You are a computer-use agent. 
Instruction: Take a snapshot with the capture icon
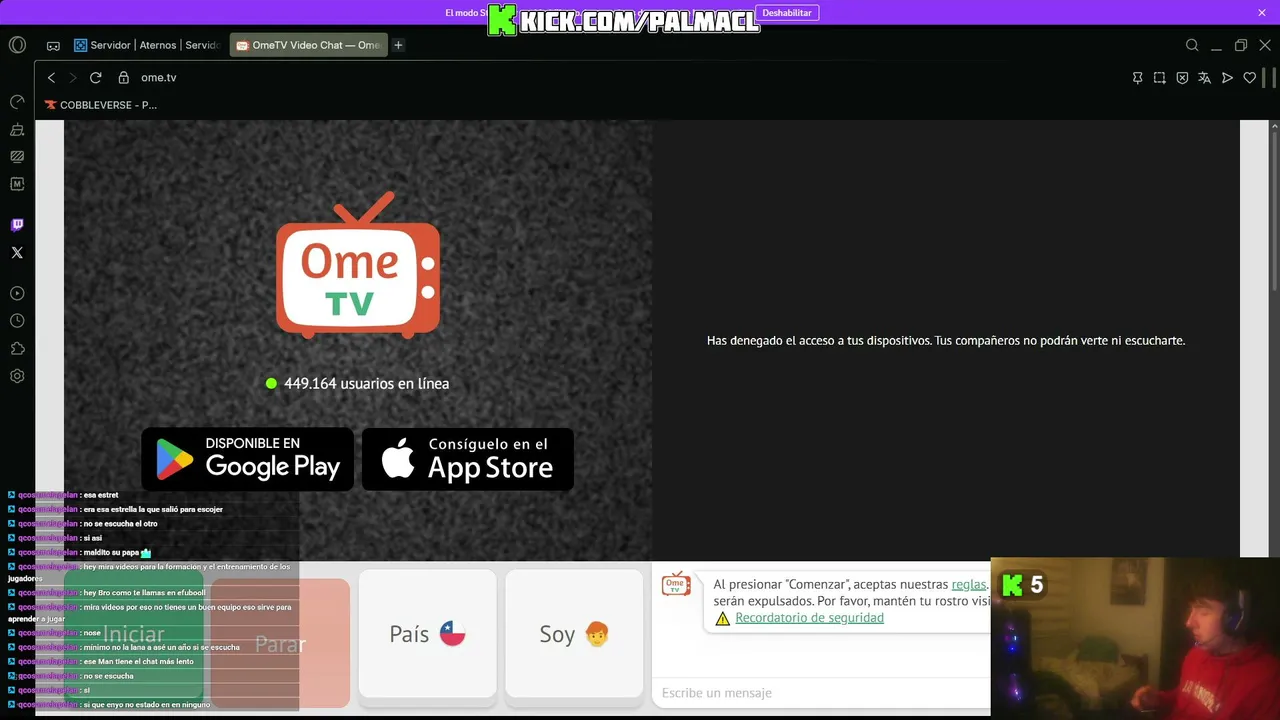pos(1160,78)
